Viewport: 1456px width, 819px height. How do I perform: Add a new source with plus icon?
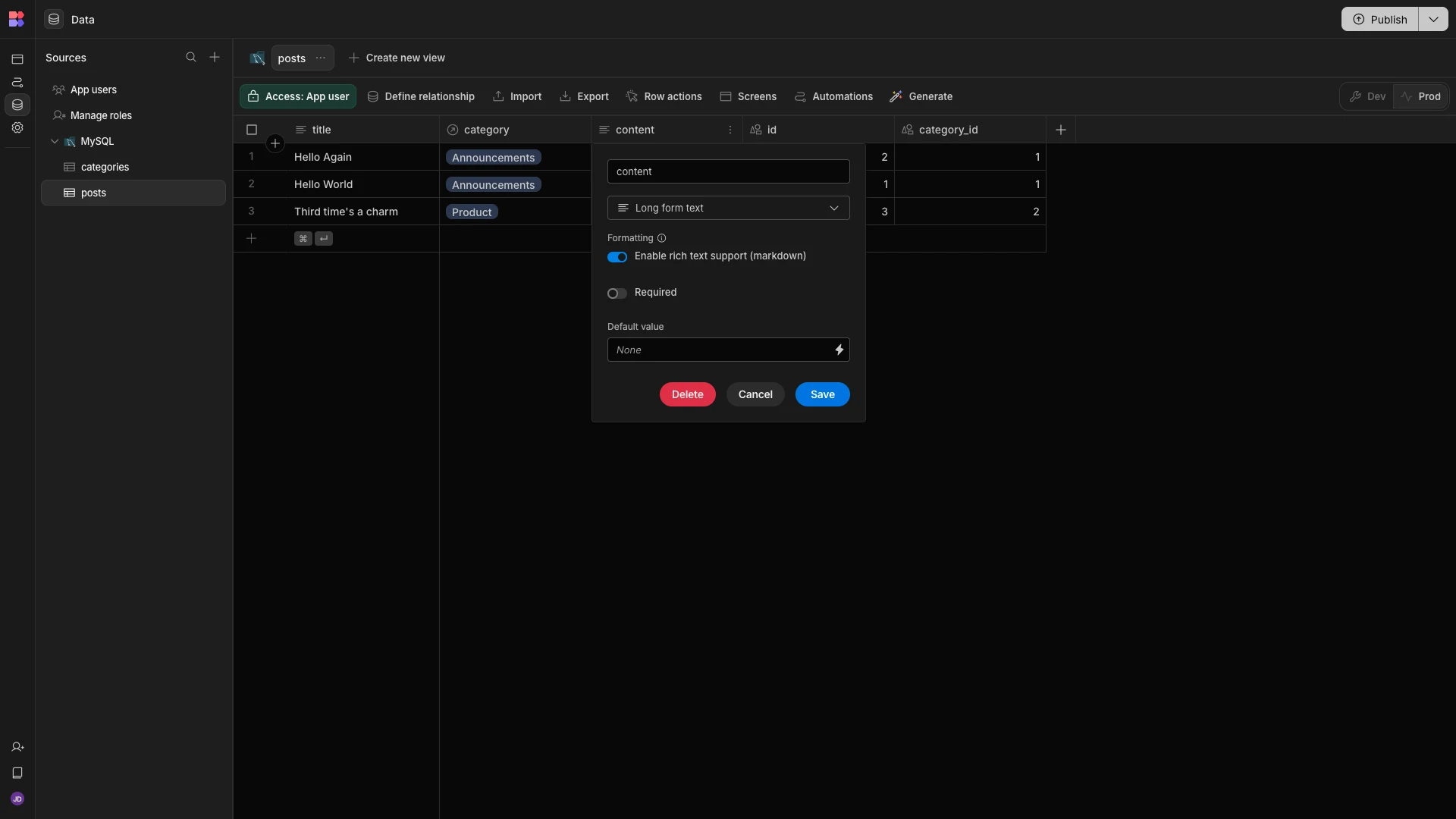[215, 57]
